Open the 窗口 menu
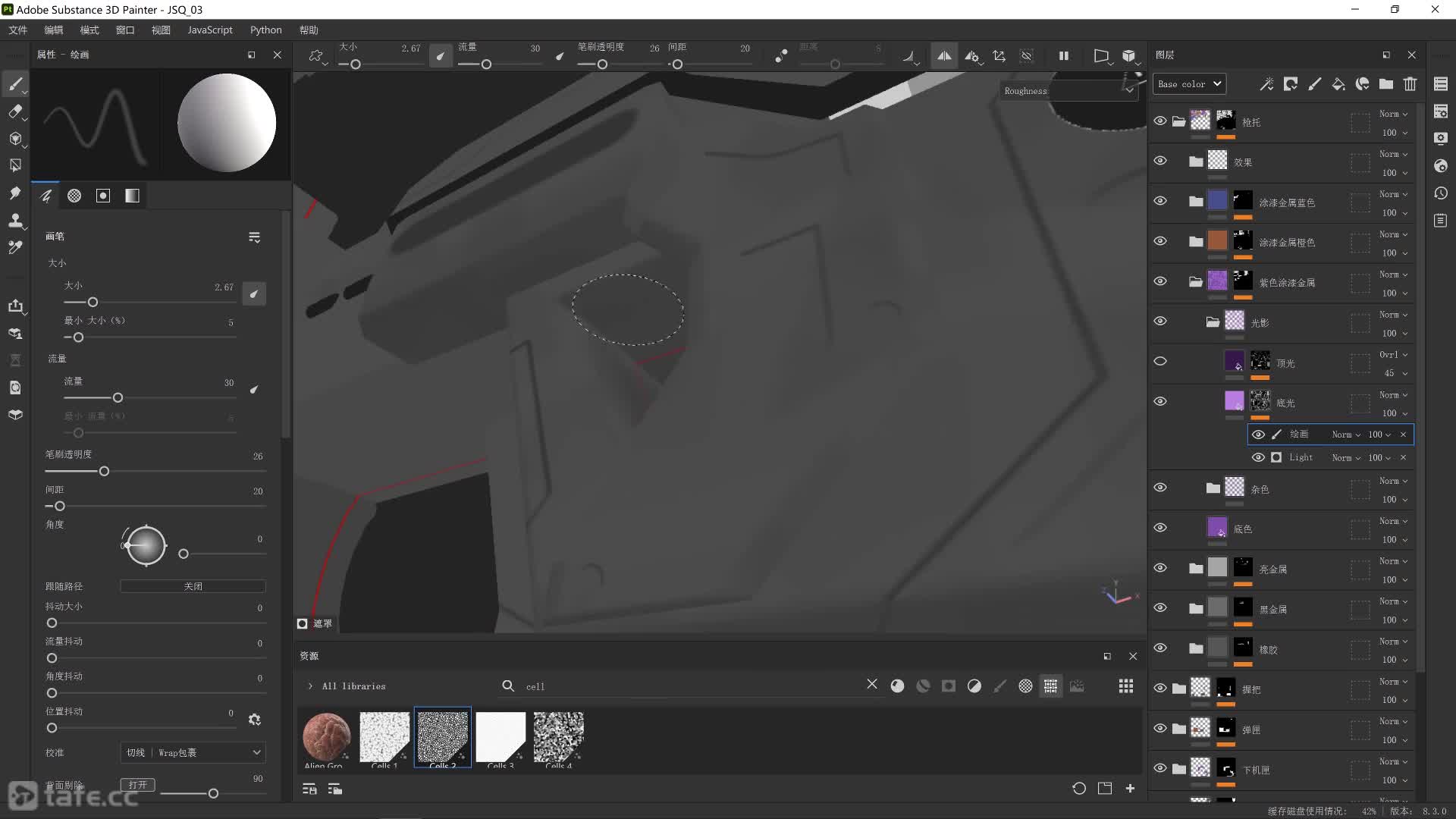 point(125,30)
